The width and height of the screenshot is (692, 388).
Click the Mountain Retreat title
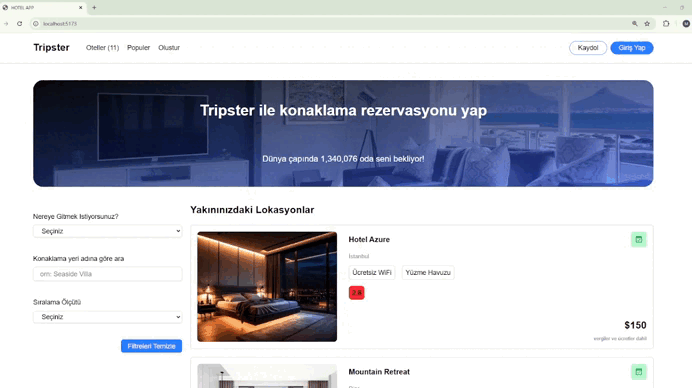[379, 372]
